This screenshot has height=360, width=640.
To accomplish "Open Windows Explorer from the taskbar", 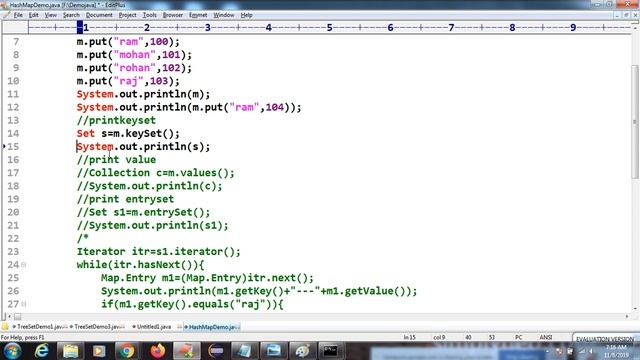I will pos(70,351).
